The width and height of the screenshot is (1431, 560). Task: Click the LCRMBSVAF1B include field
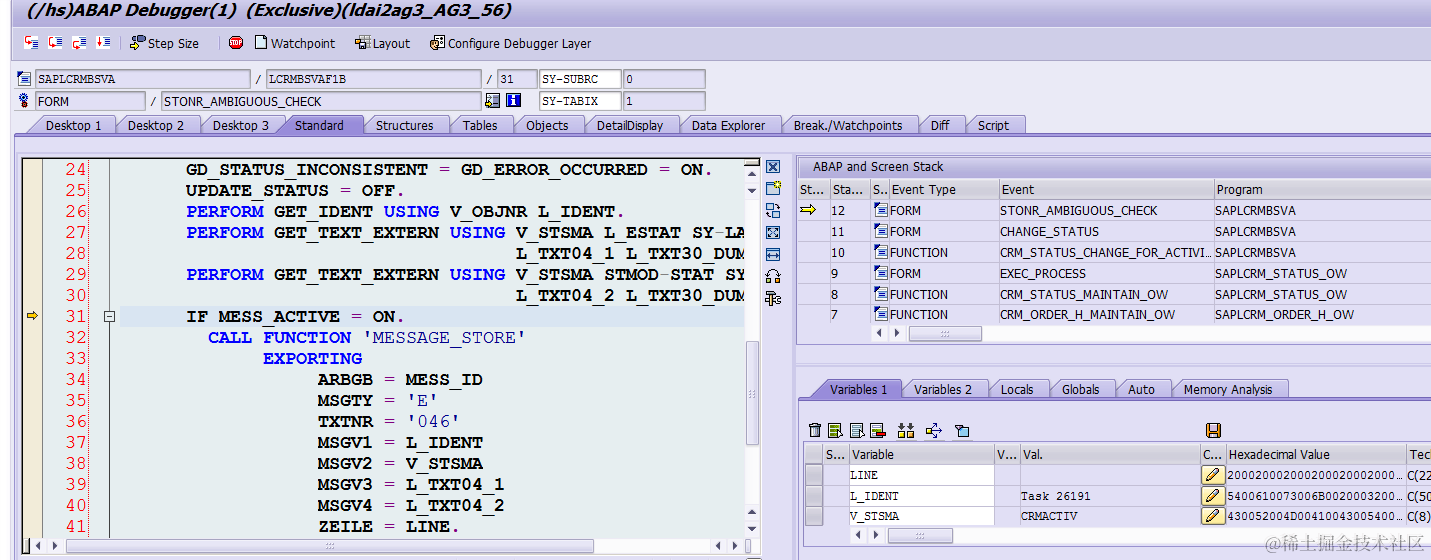pyautogui.click(x=374, y=79)
